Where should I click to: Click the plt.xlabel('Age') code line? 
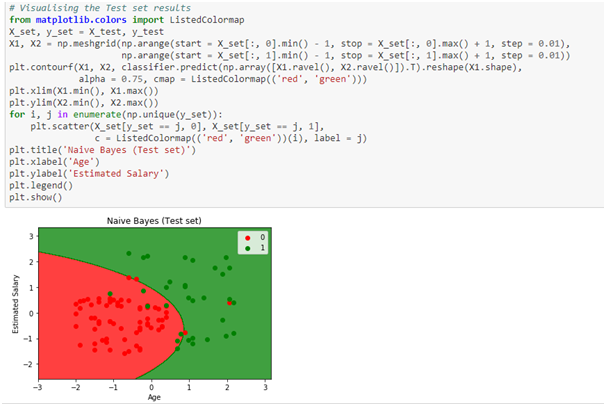tap(54, 162)
